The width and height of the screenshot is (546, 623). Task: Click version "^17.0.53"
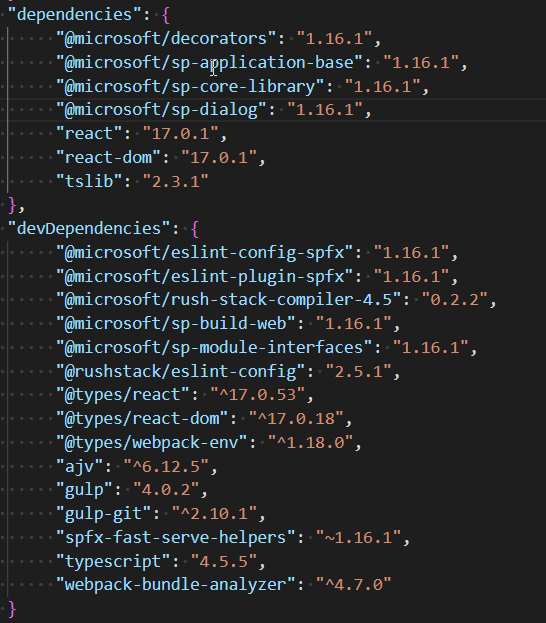[258, 395]
